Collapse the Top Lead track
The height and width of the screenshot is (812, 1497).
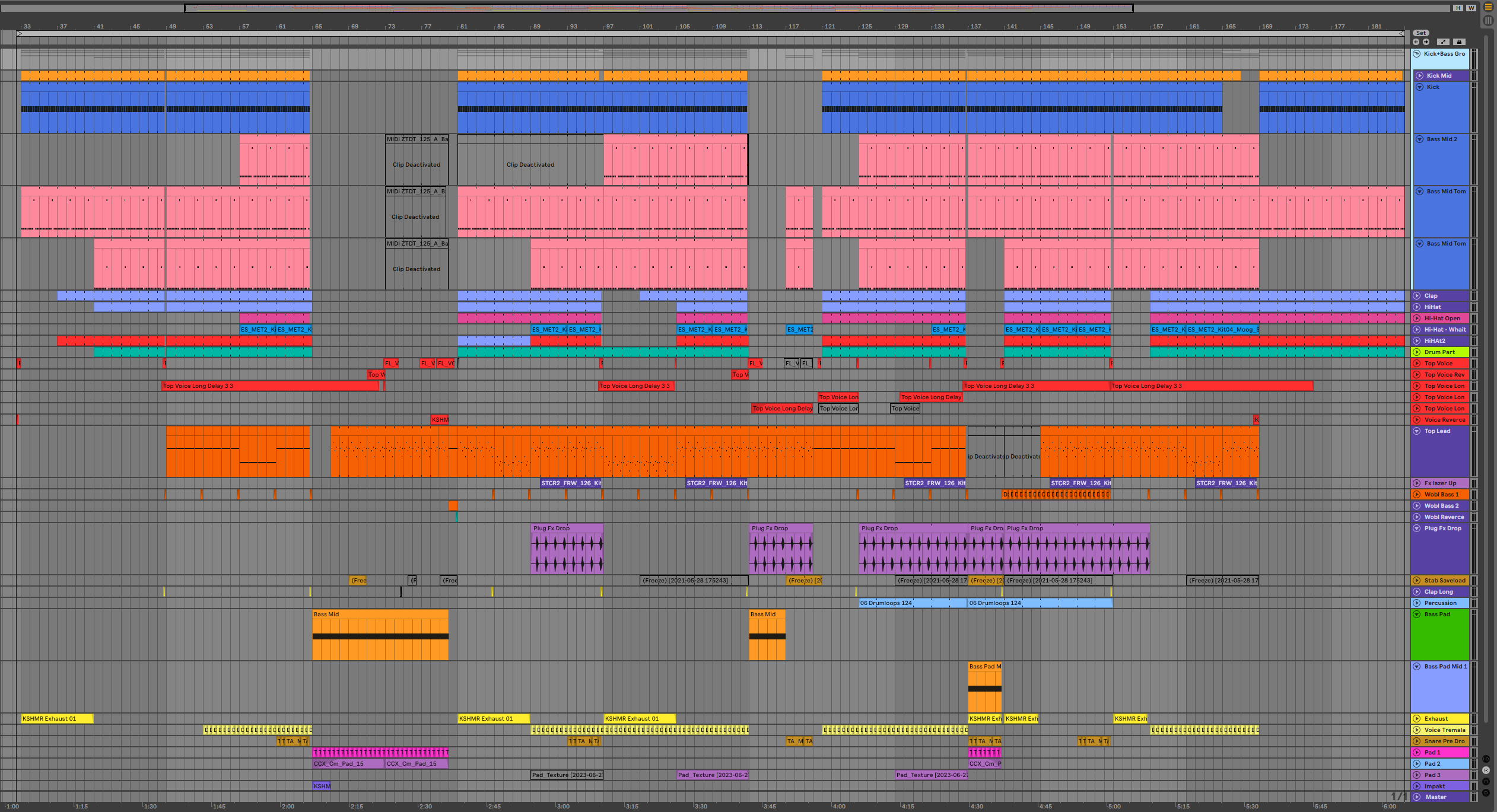click(1417, 431)
